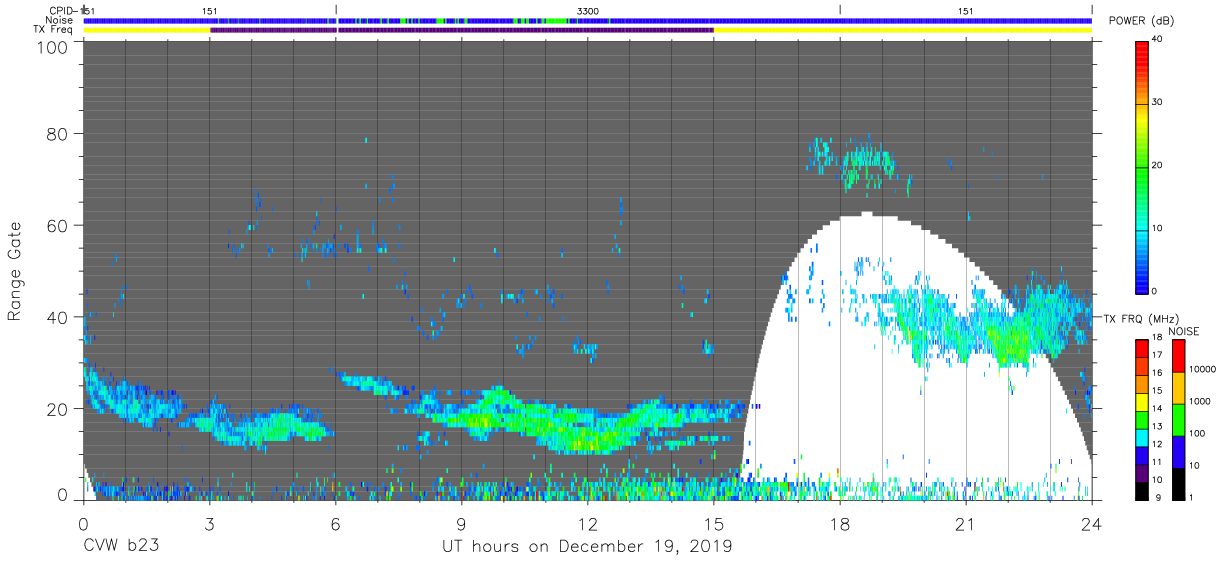
Task: Click hour 6 tick on time axis
Action: tap(336, 522)
